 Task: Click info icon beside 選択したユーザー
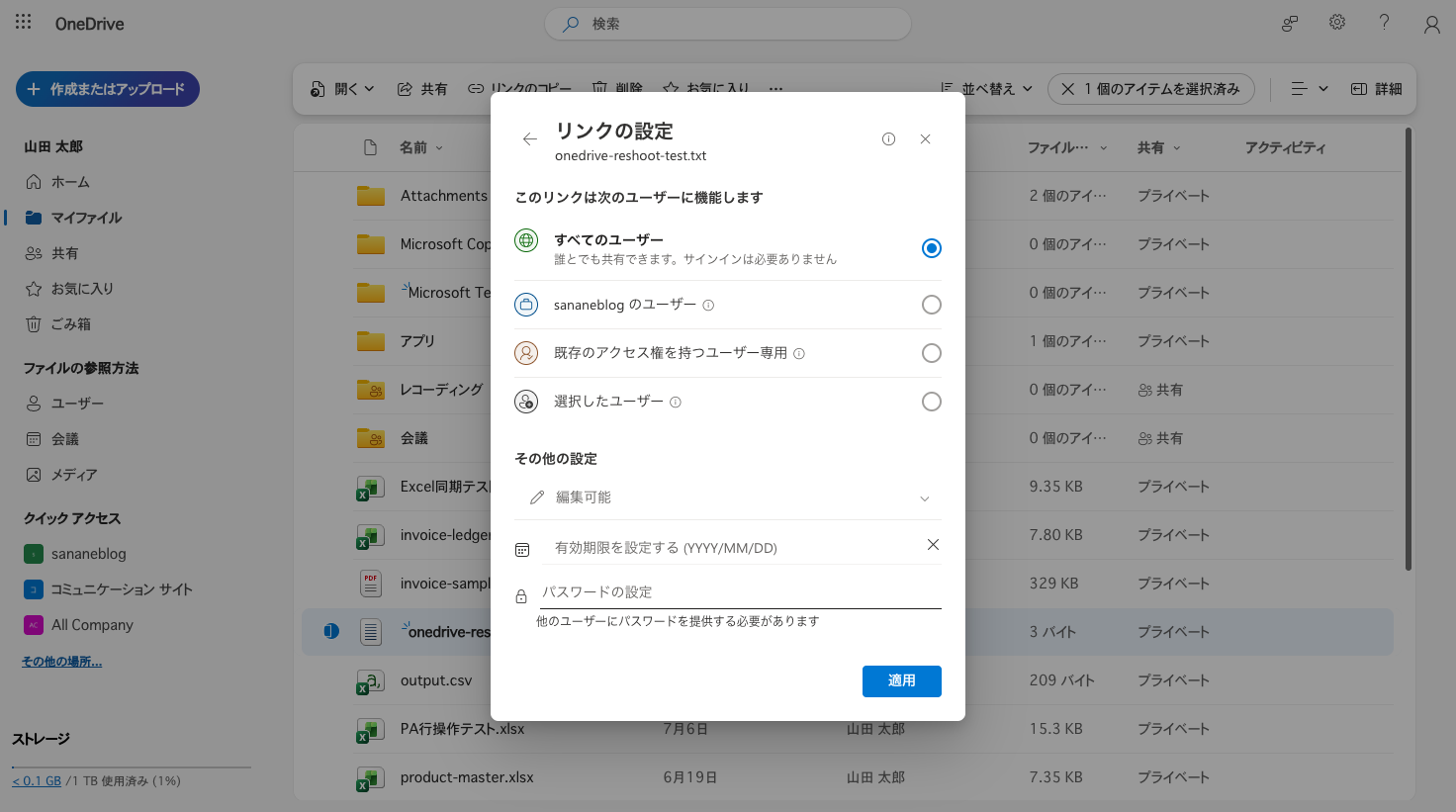tap(676, 403)
